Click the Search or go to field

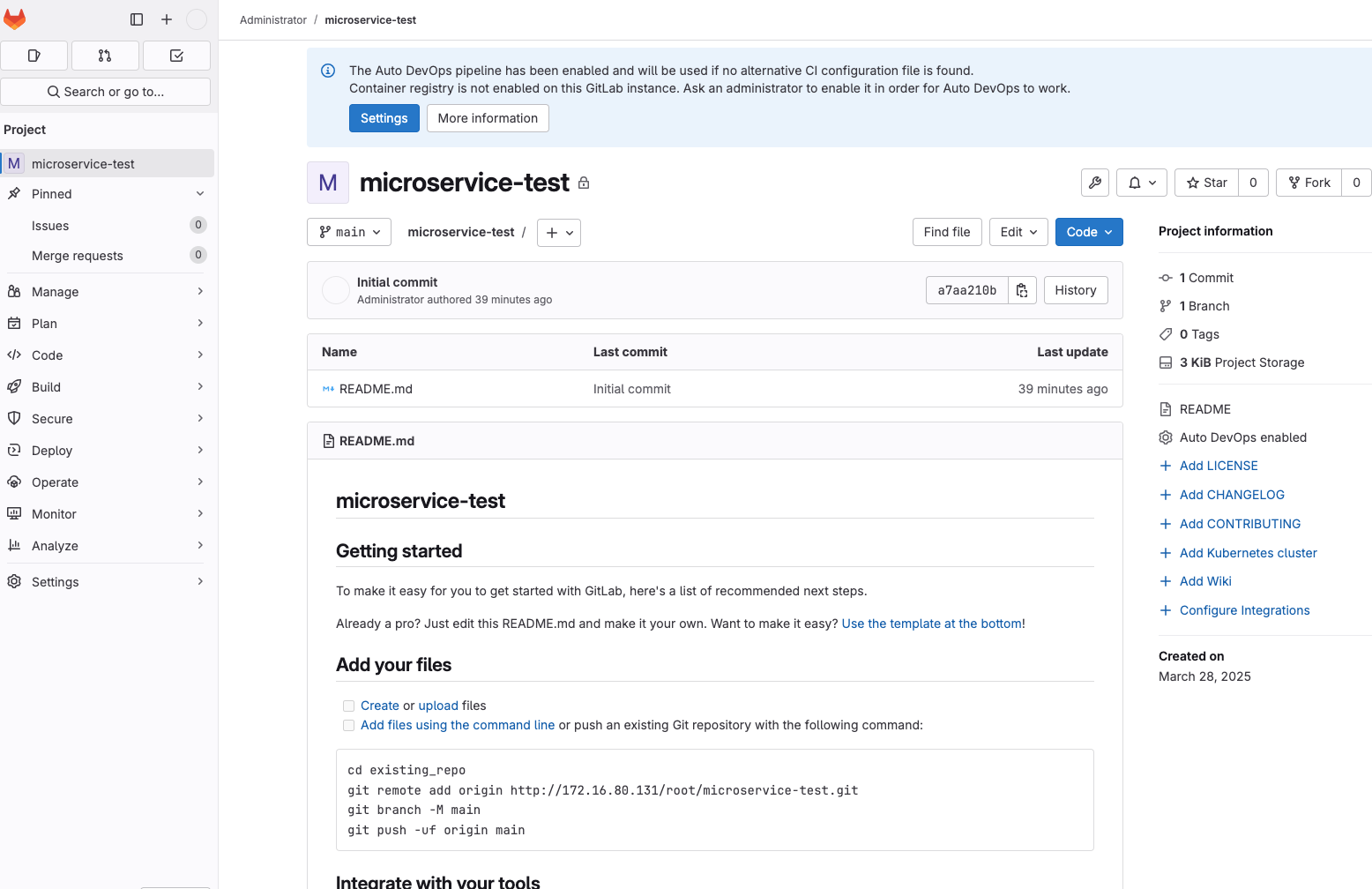[106, 92]
